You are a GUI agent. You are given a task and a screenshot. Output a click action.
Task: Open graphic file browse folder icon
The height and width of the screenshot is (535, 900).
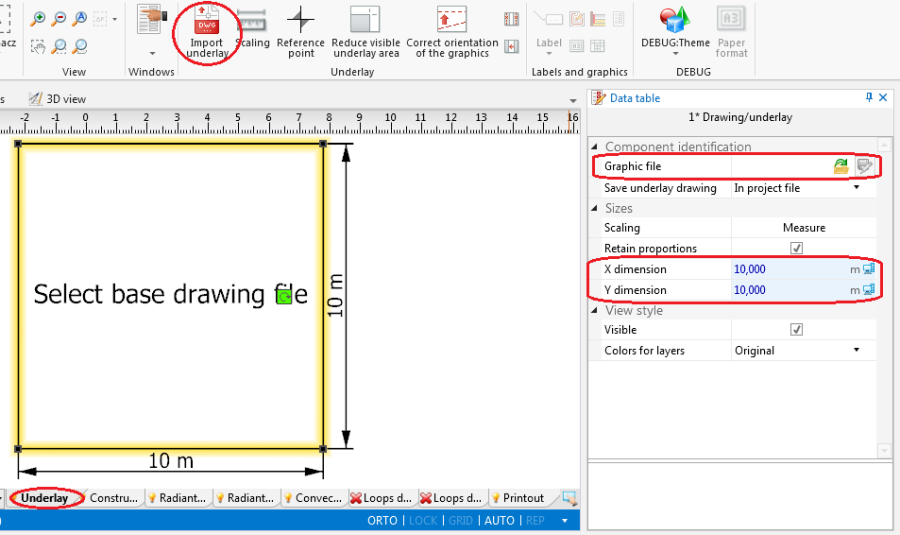click(x=841, y=166)
